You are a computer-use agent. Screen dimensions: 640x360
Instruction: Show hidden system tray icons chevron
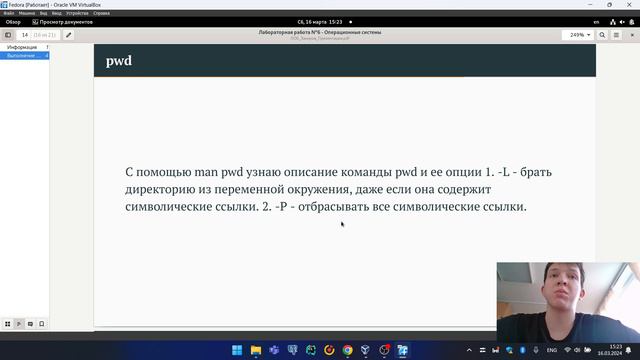469,350
